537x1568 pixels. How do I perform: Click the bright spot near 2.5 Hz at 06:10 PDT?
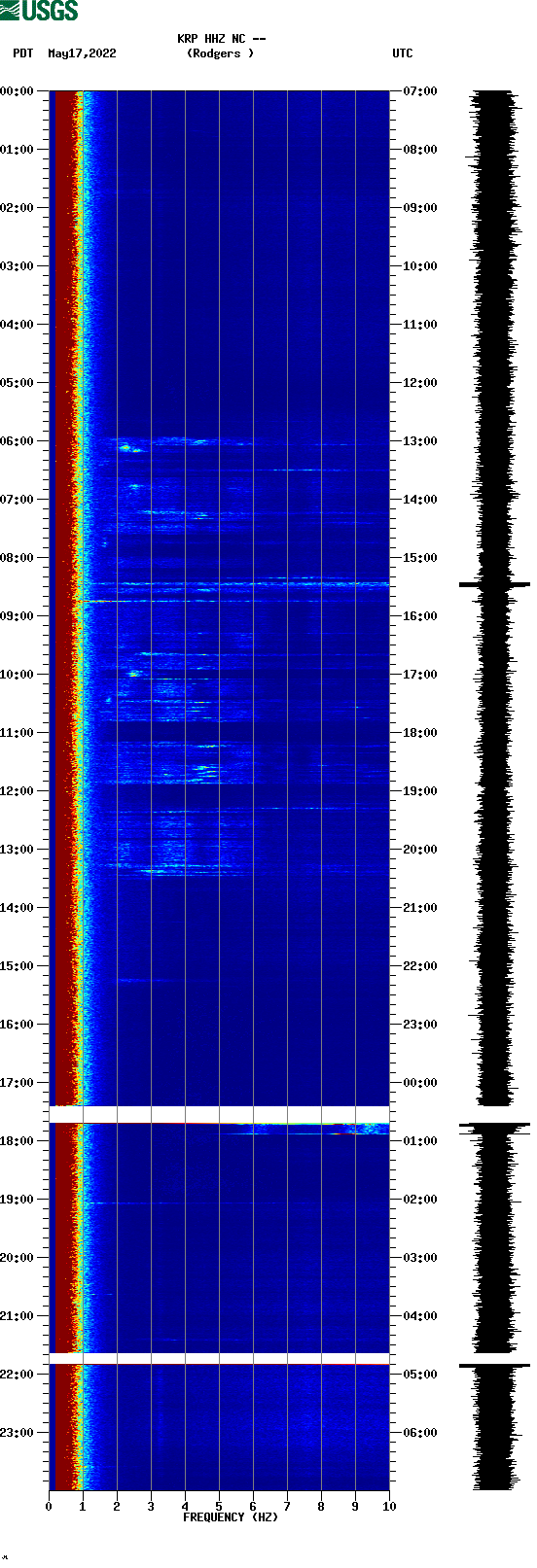click(x=128, y=448)
